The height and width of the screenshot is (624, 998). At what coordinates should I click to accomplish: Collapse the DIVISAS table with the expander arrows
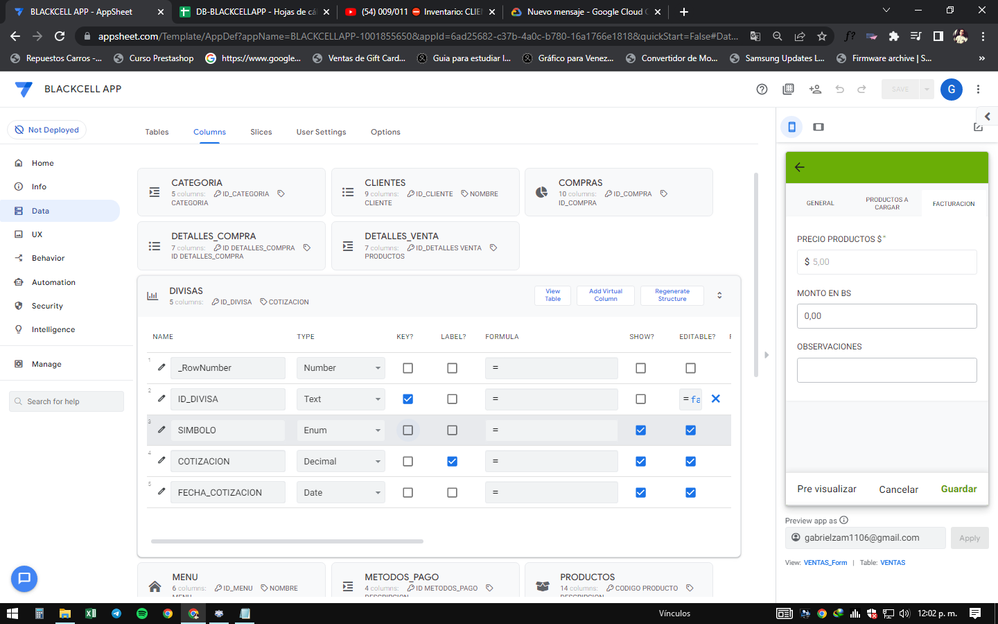tap(719, 295)
